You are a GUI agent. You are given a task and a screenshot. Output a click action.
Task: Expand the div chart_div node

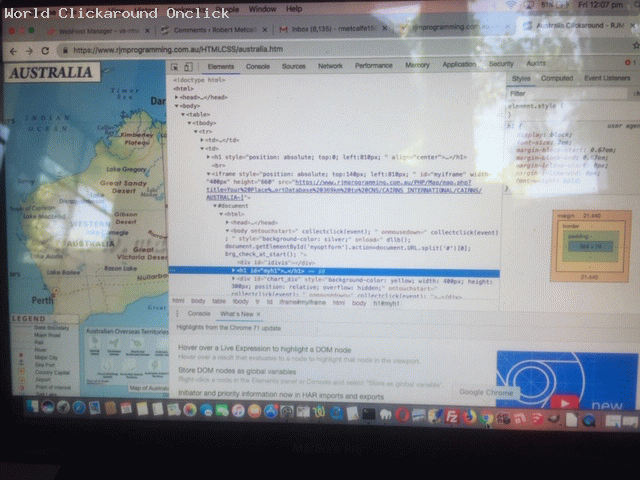[233, 280]
